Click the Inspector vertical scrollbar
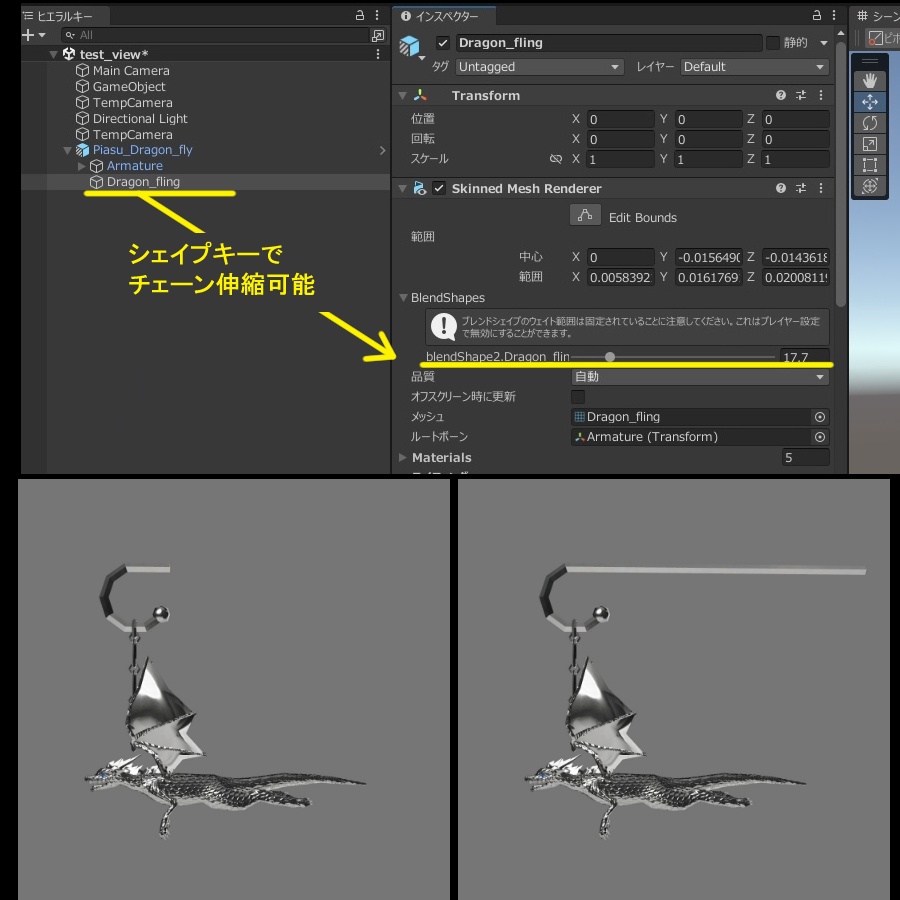Screen dimensions: 900x900 tap(840, 172)
